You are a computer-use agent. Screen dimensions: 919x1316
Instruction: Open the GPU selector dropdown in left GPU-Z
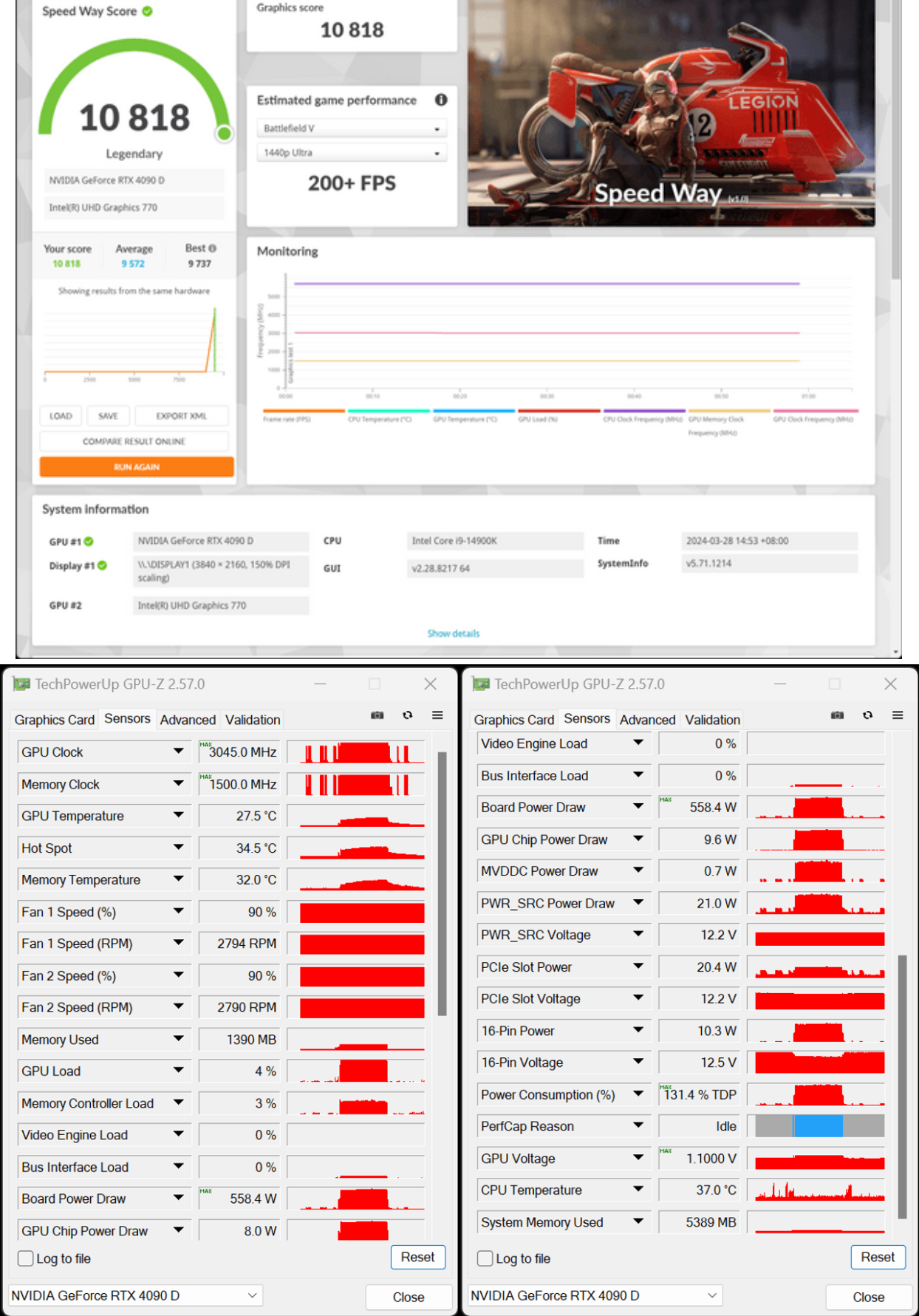tap(135, 1295)
